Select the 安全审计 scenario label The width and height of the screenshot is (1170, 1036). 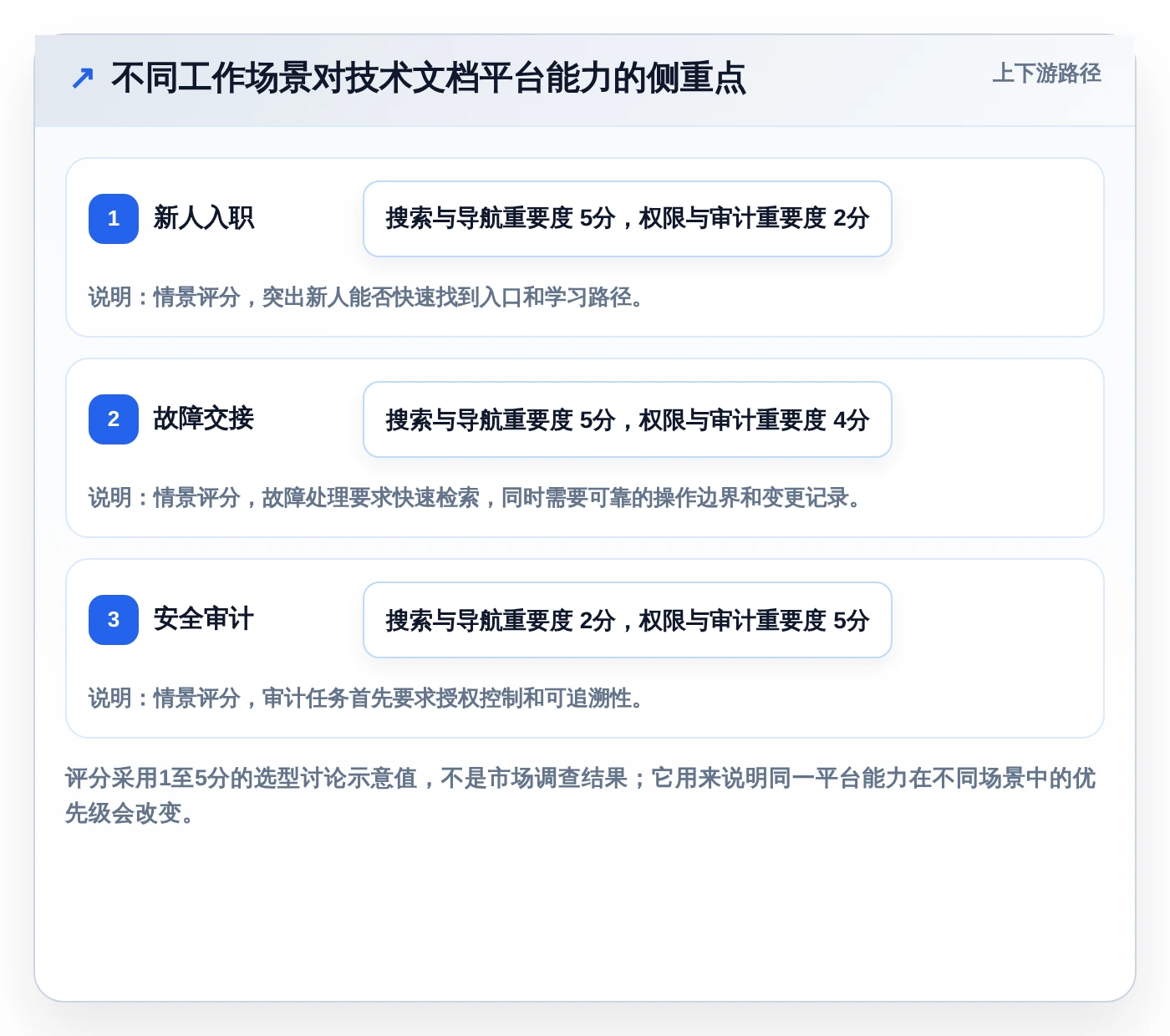204,619
